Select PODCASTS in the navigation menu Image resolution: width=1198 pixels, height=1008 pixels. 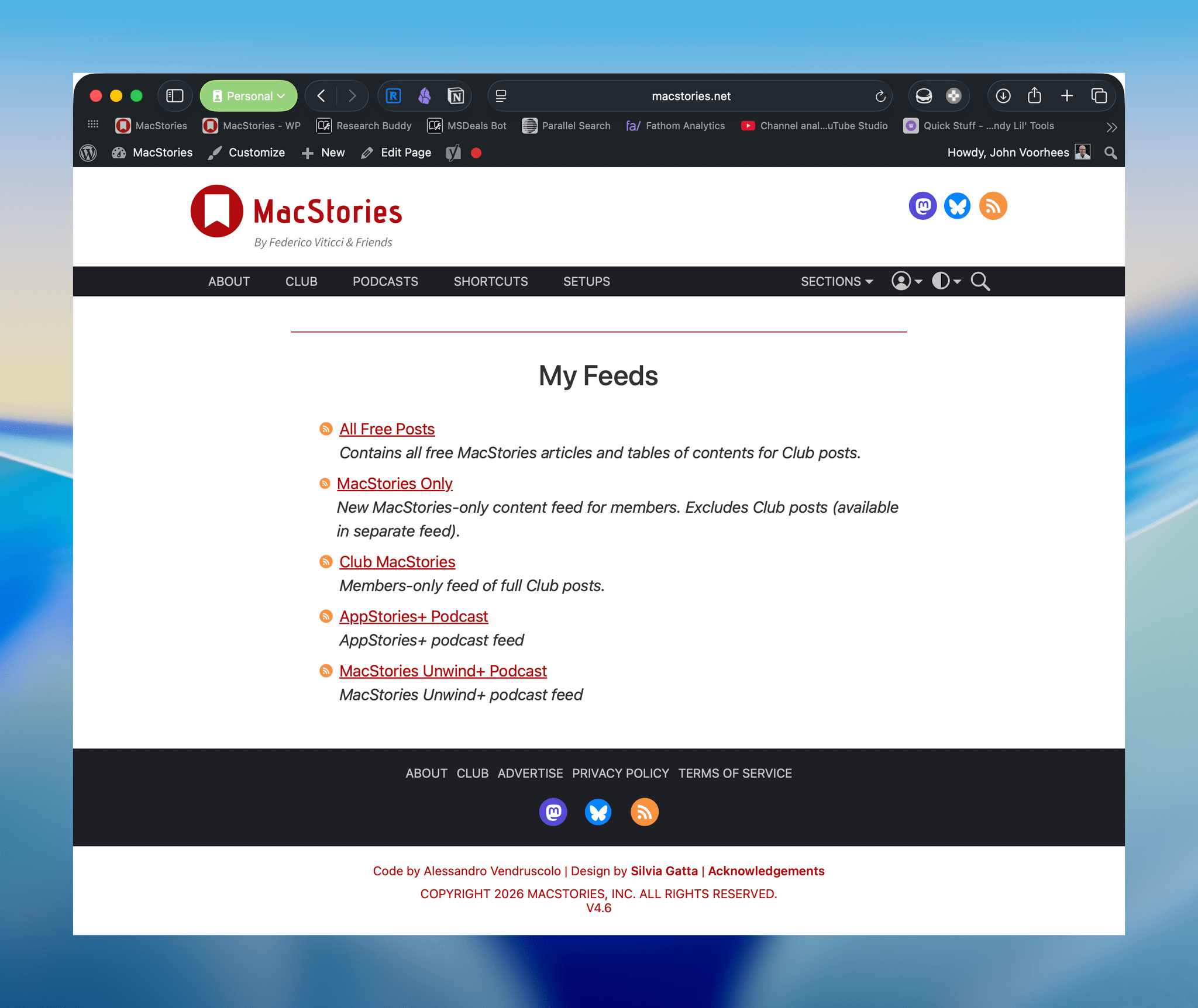385,281
